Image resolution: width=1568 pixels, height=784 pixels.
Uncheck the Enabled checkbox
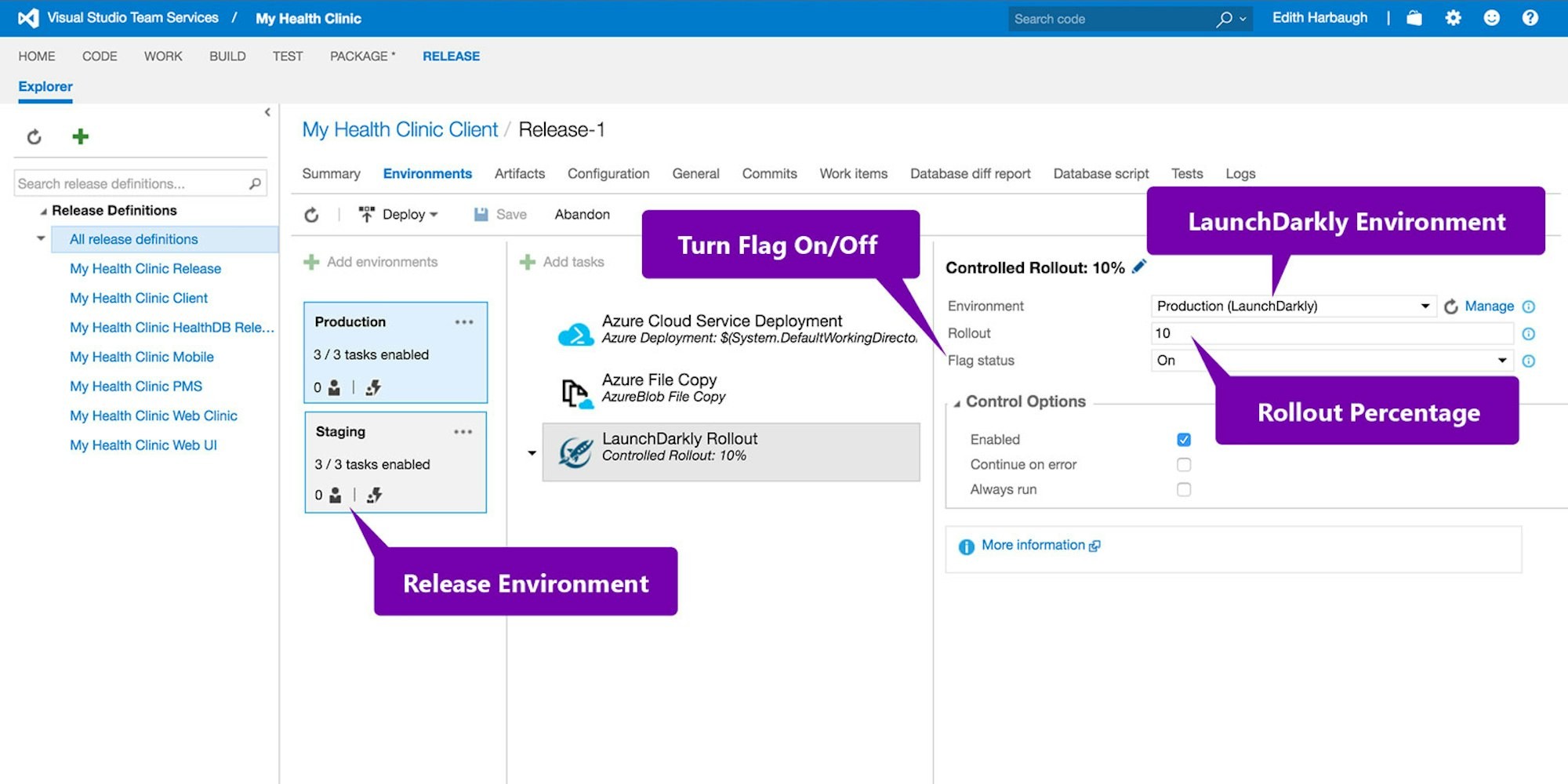pyautogui.click(x=1184, y=440)
